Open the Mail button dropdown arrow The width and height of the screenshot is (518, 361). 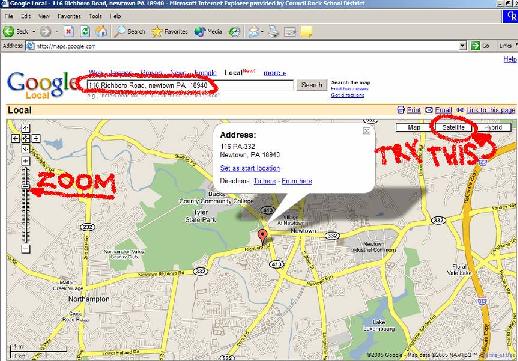pyautogui.click(x=263, y=32)
